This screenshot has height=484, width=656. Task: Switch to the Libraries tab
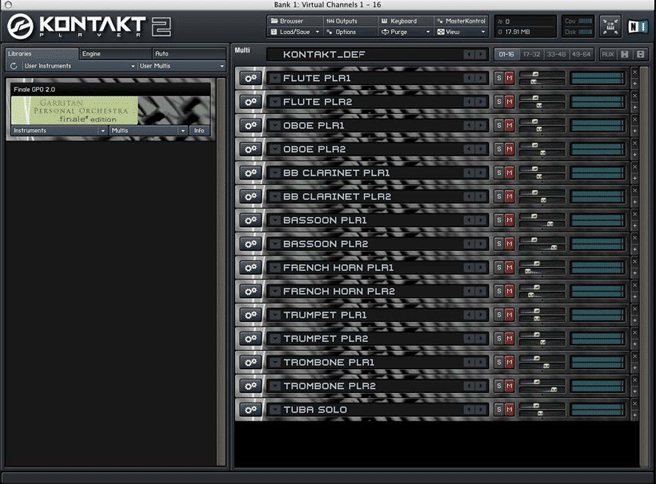click(x=41, y=54)
